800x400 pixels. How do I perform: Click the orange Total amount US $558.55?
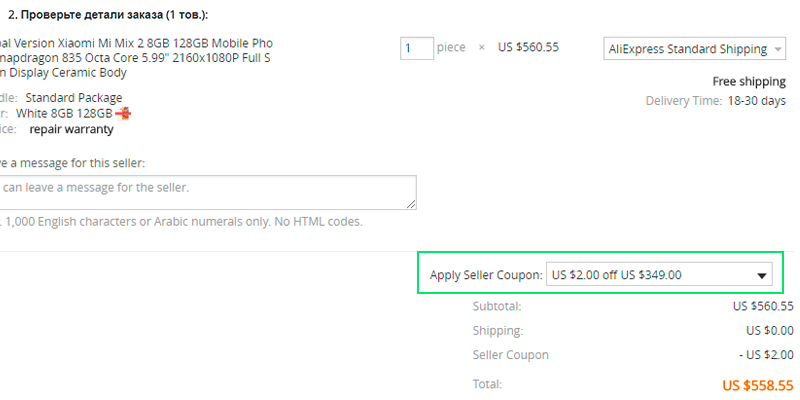click(x=758, y=385)
